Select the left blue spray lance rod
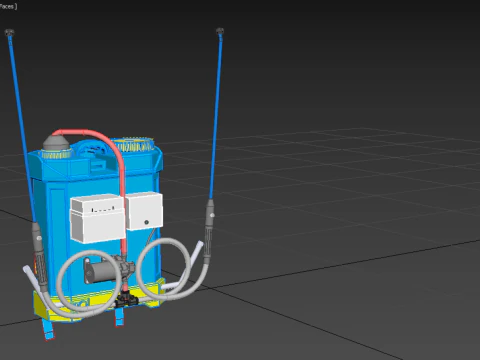Image resolution: width=480 pixels, height=360 pixels. pyautogui.click(x=22, y=128)
